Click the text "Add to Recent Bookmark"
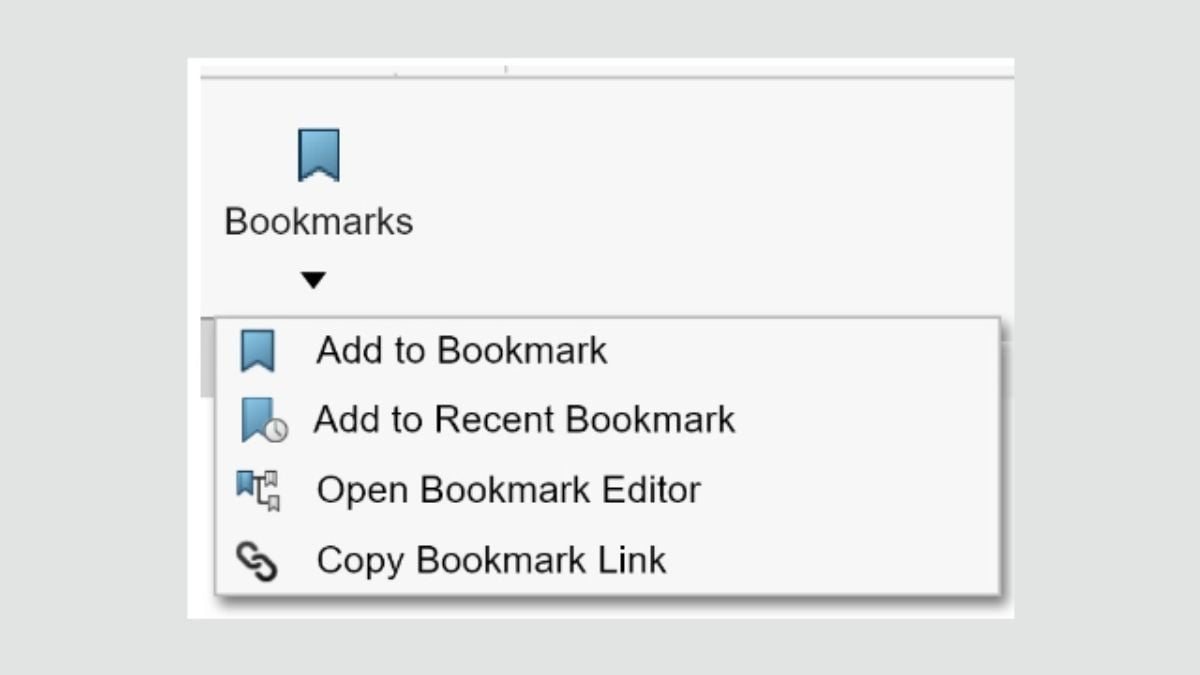 click(524, 420)
